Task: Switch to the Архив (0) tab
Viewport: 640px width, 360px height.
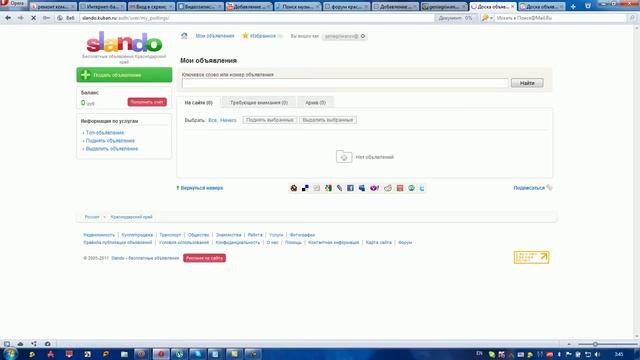Action: 316,102
